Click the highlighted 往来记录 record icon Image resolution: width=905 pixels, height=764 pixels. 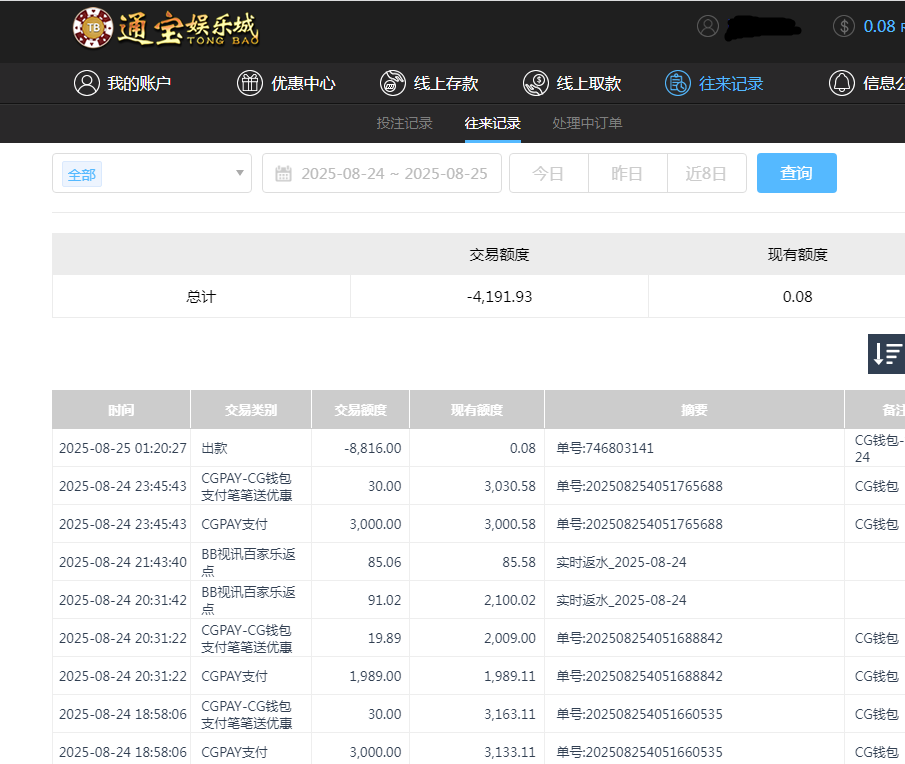pyautogui.click(x=680, y=83)
